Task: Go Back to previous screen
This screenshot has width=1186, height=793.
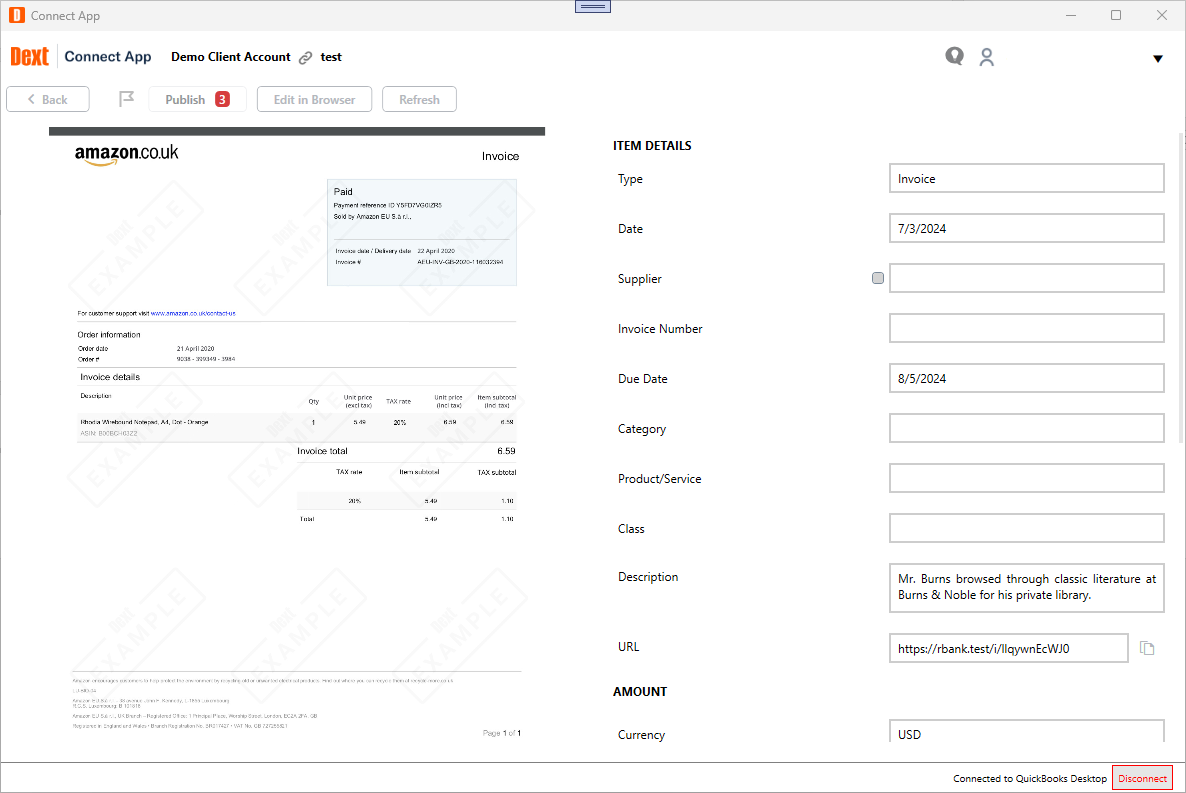Action: pyautogui.click(x=48, y=99)
